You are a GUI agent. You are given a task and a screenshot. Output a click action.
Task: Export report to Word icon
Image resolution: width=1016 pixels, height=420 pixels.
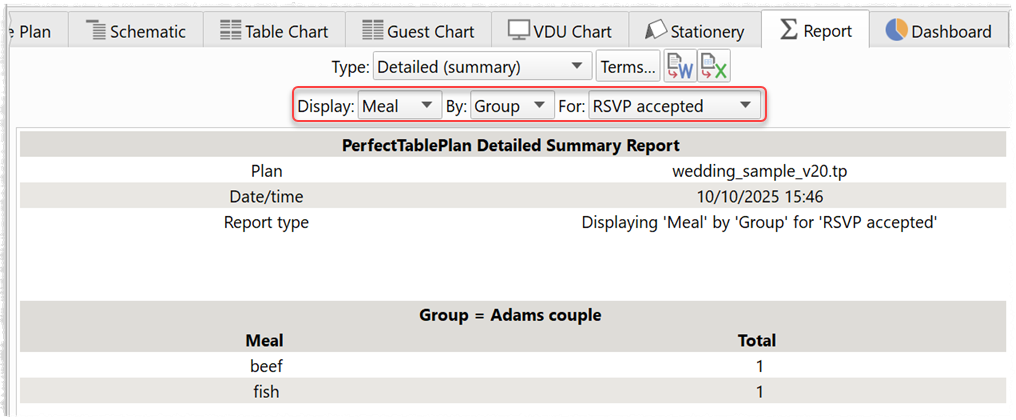click(x=680, y=66)
